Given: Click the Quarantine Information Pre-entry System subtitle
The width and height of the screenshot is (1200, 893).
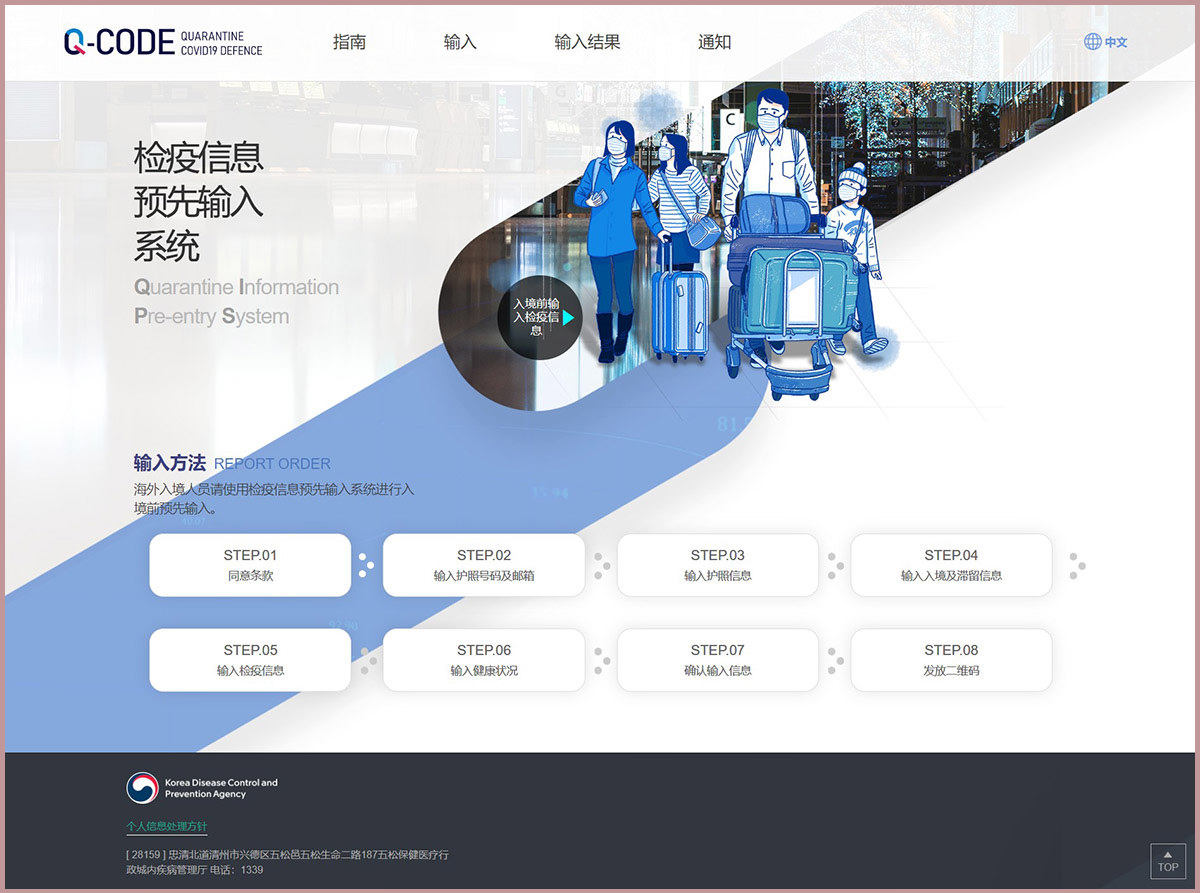Looking at the screenshot, I should (237, 302).
